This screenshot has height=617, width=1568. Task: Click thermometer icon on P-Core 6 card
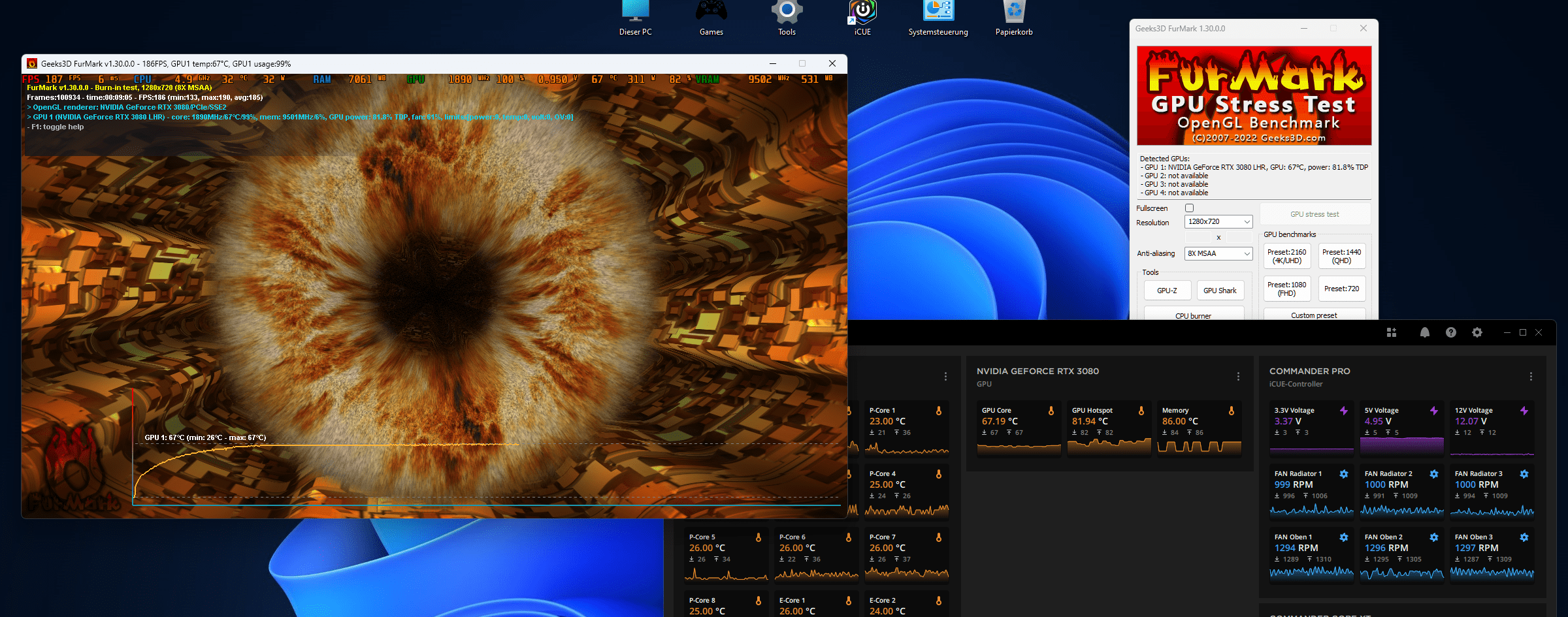849,537
